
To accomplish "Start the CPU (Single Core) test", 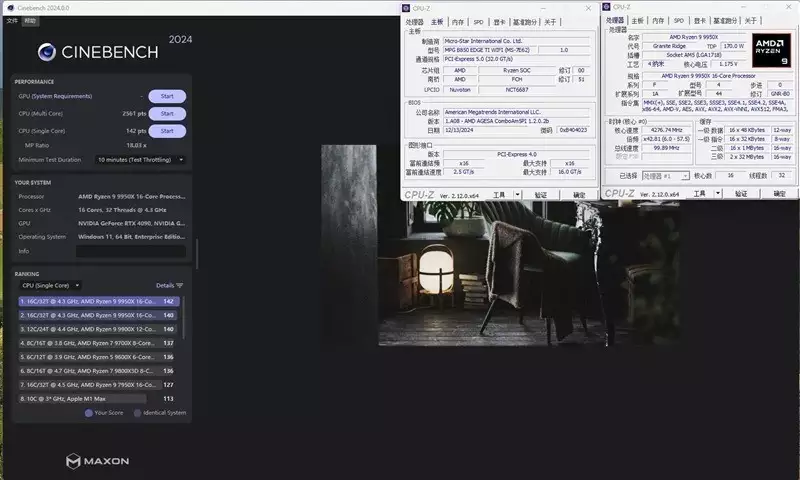I will point(167,131).
